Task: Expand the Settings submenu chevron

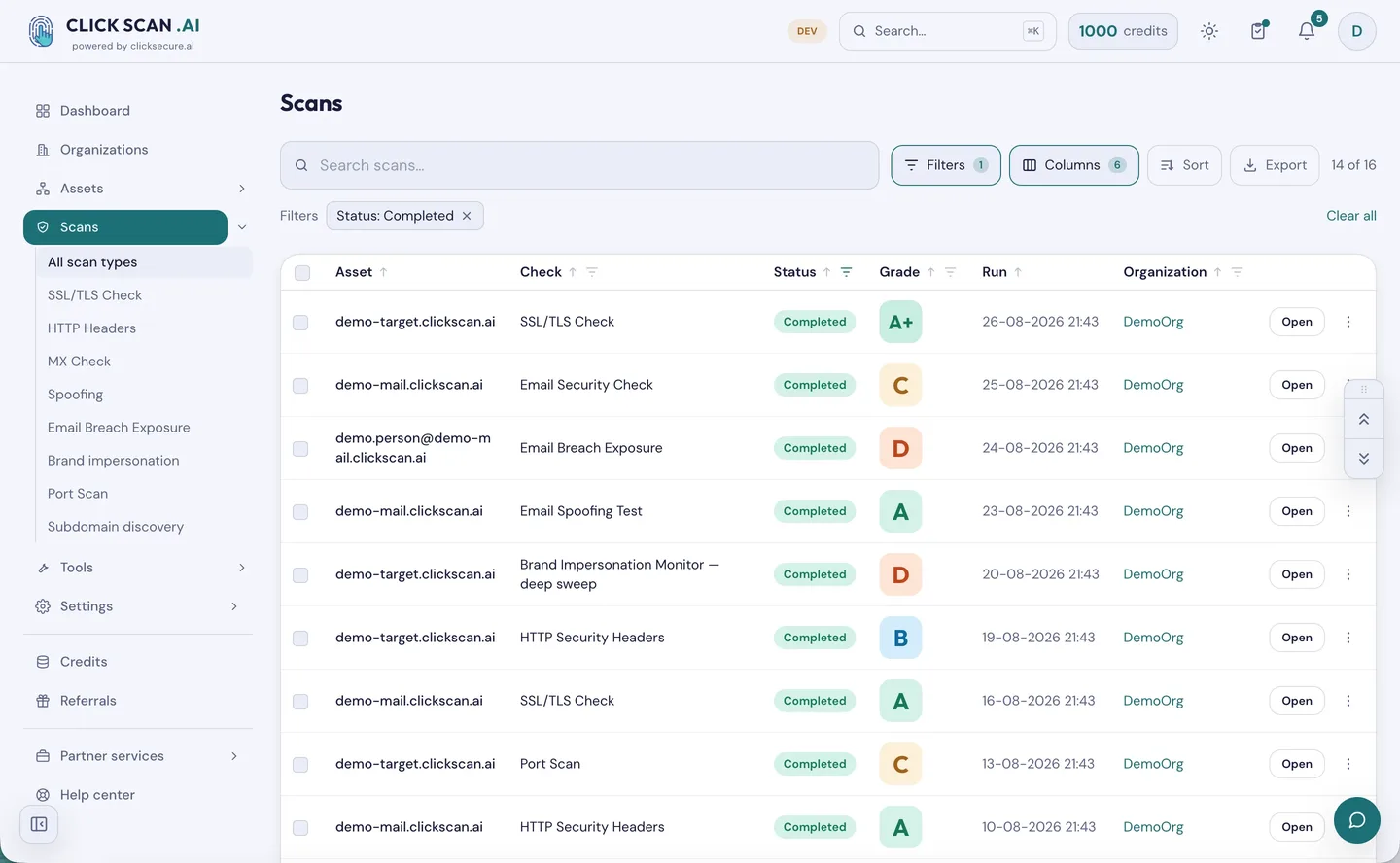Action: coord(234,606)
